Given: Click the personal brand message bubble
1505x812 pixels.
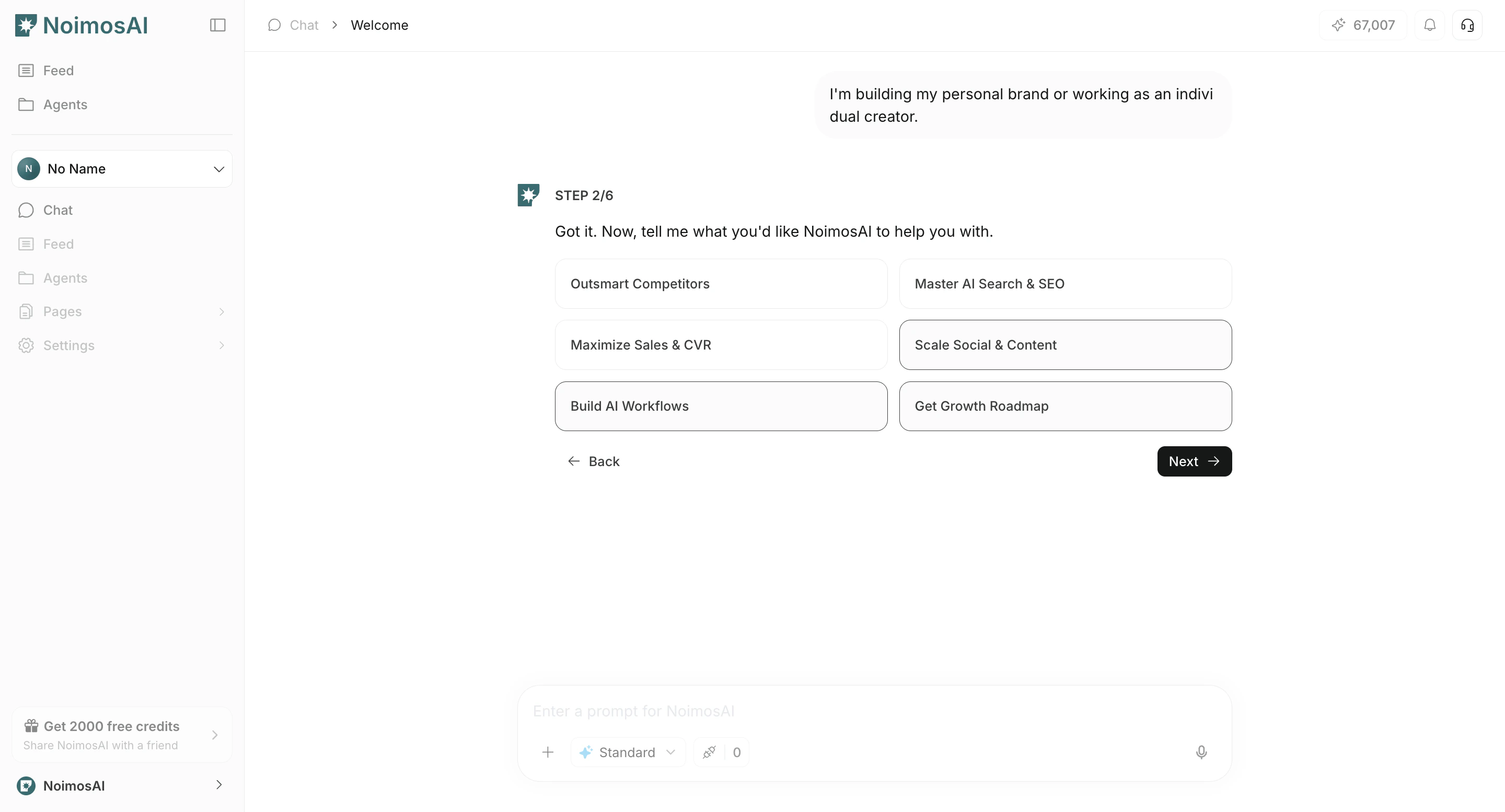Looking at the screenshot, I should pos(1023,105).
